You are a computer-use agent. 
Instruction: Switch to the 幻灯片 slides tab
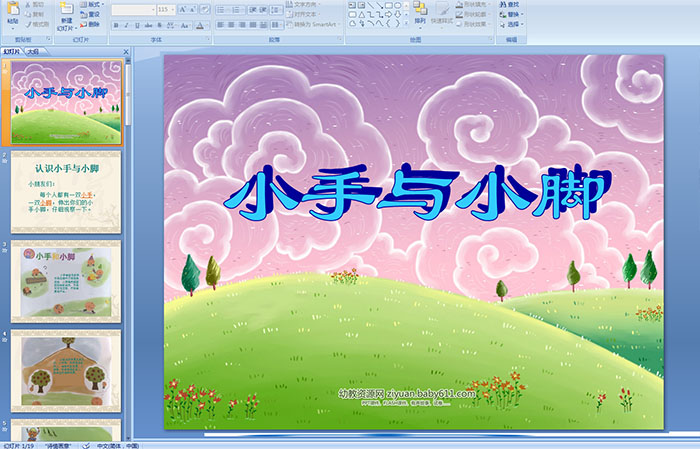(x=11, y=52)
